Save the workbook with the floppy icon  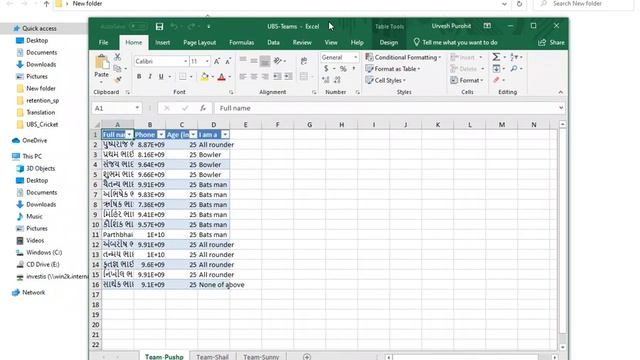[x=159, y=27]
